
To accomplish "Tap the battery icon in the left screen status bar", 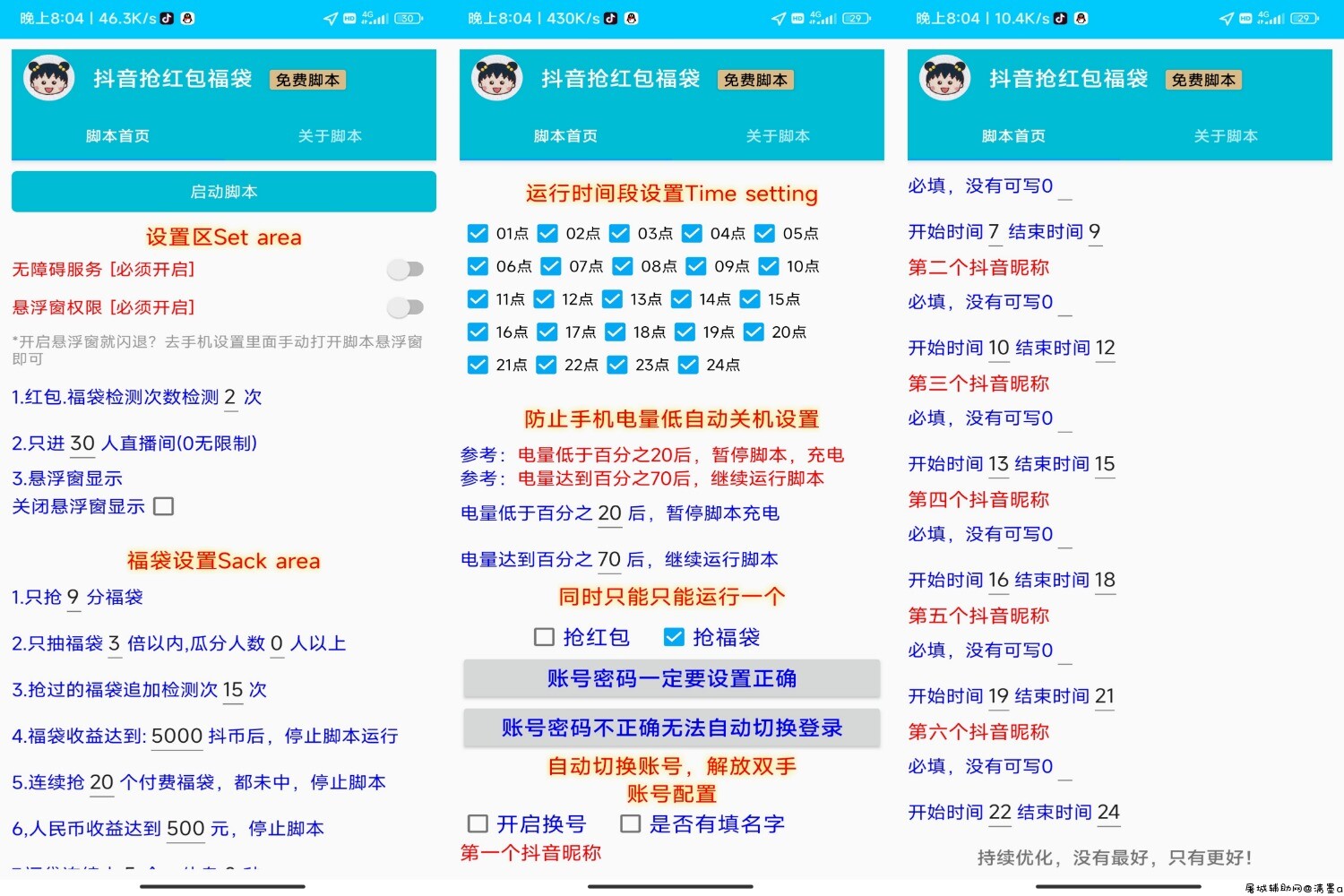I will click(x=409, y=18).
